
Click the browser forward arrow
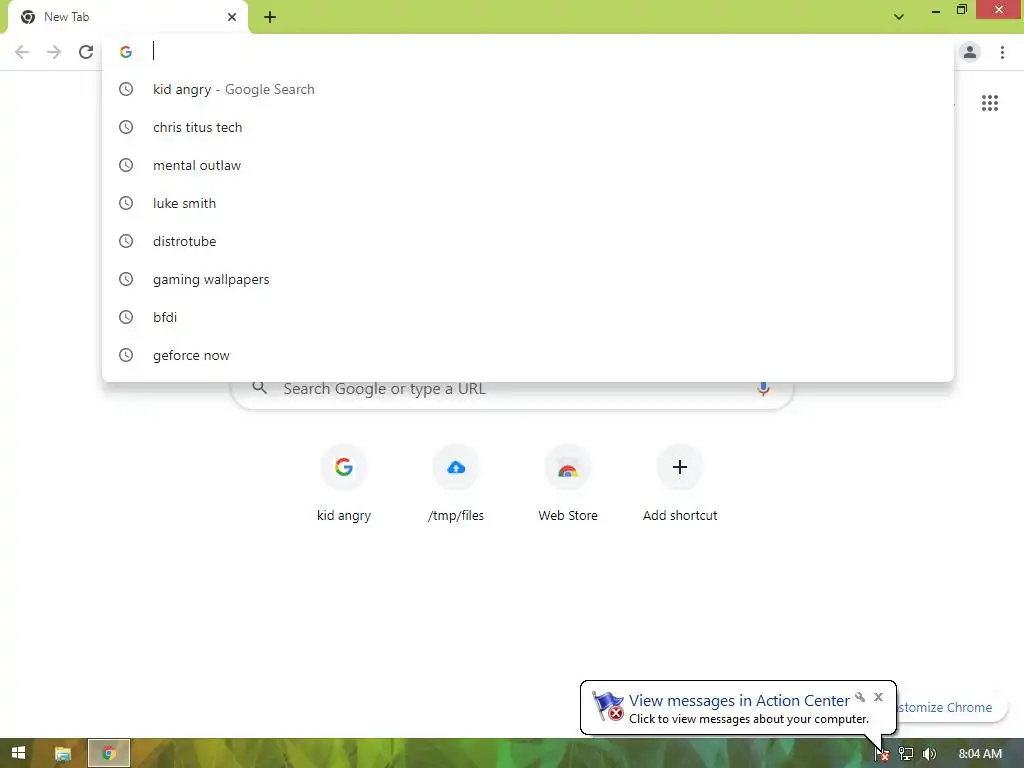point(54,52)
